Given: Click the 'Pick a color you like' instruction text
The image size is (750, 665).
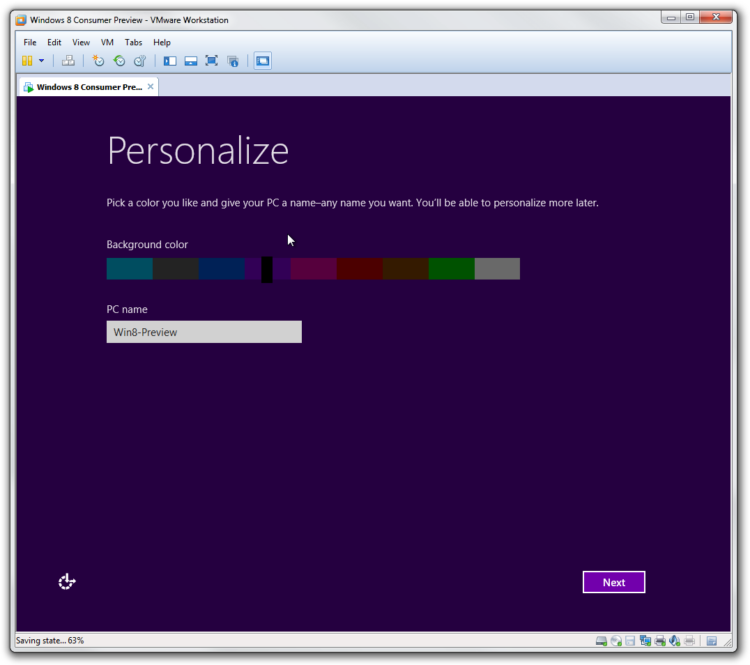Looking at the screenshot, I should click(x=352, y=203).
